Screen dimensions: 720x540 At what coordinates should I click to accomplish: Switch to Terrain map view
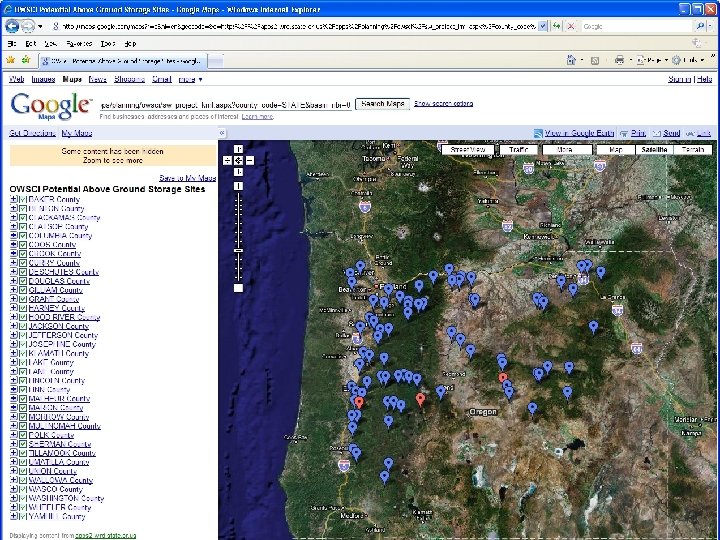pyautogui.click(x=692, y=150)
